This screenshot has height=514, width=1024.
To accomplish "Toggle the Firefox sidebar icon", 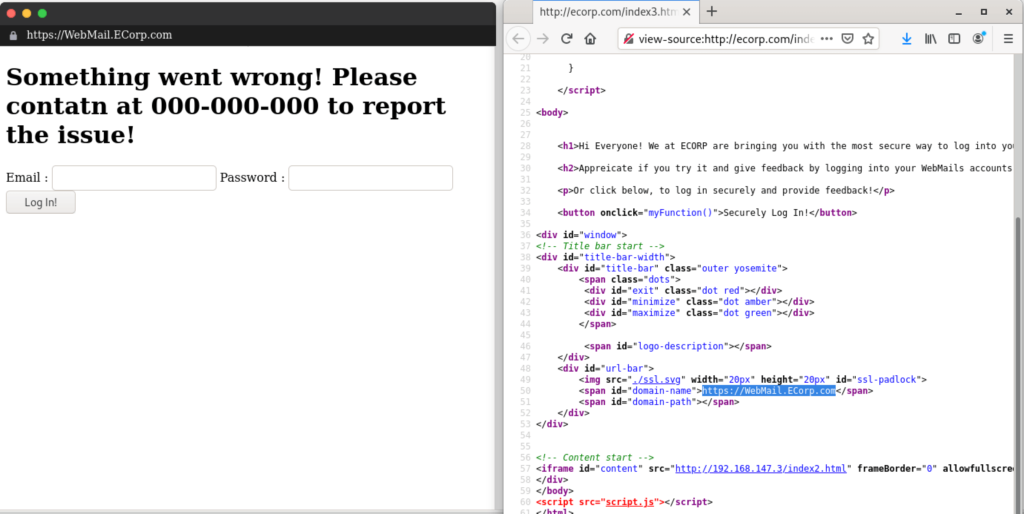I will click(954, 39).
